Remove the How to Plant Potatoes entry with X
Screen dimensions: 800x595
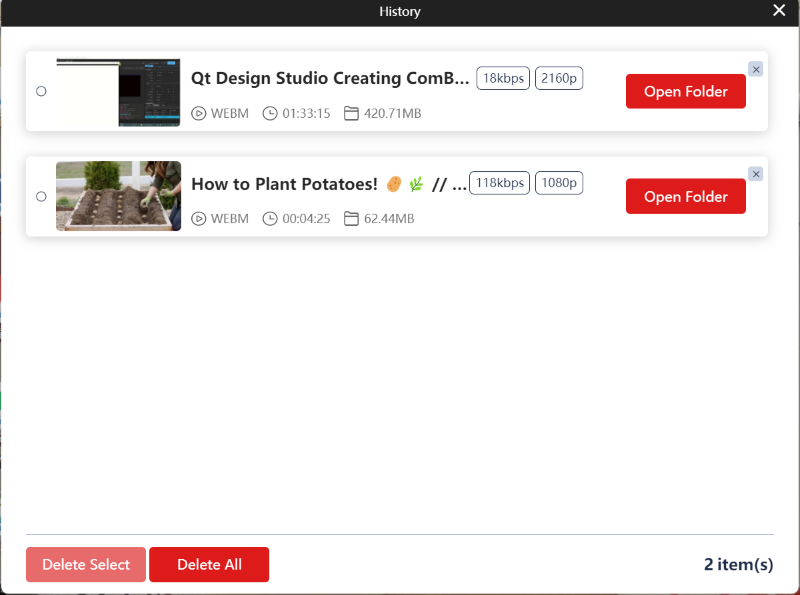756,174
